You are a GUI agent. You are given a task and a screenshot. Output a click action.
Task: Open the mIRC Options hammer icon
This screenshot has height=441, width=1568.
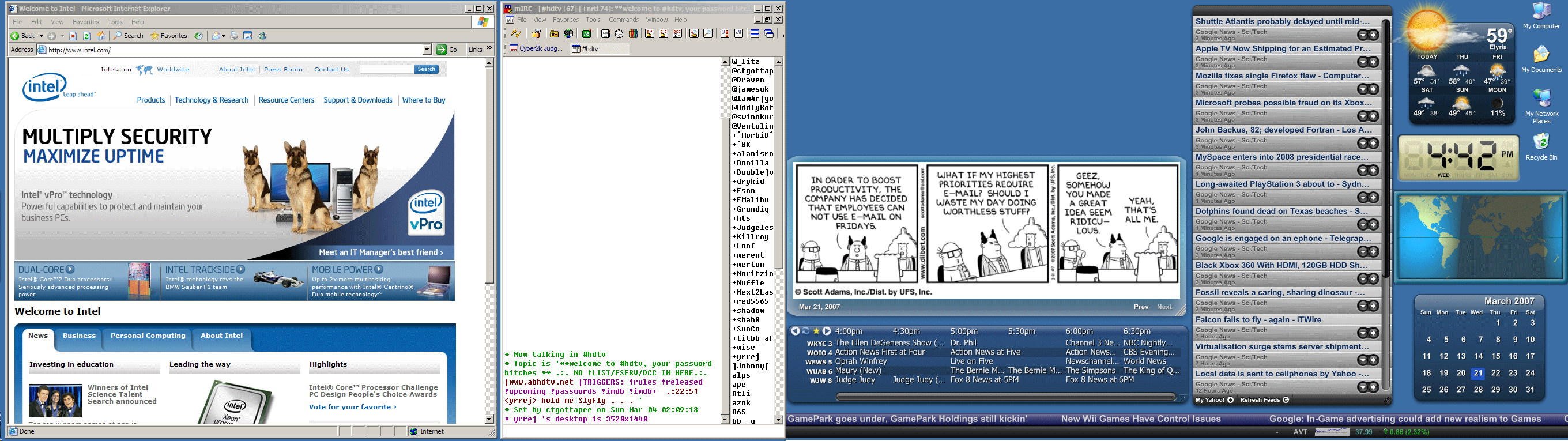[536, 34]
